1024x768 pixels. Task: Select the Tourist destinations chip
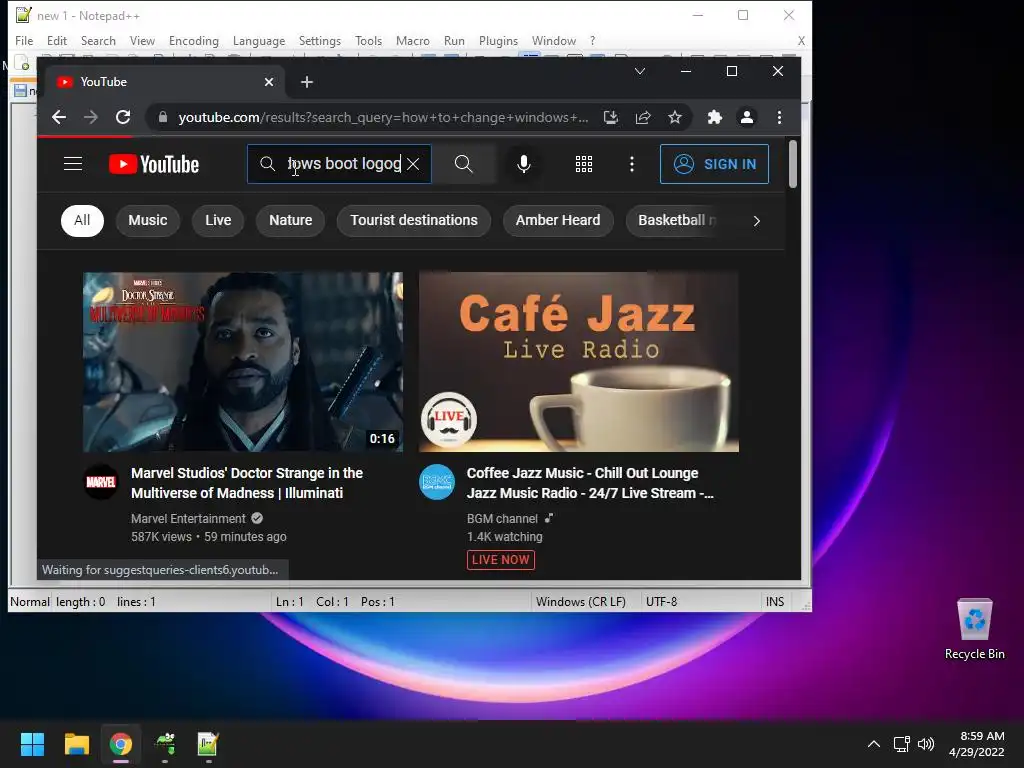pyautogui.click(x=414, y=220)
